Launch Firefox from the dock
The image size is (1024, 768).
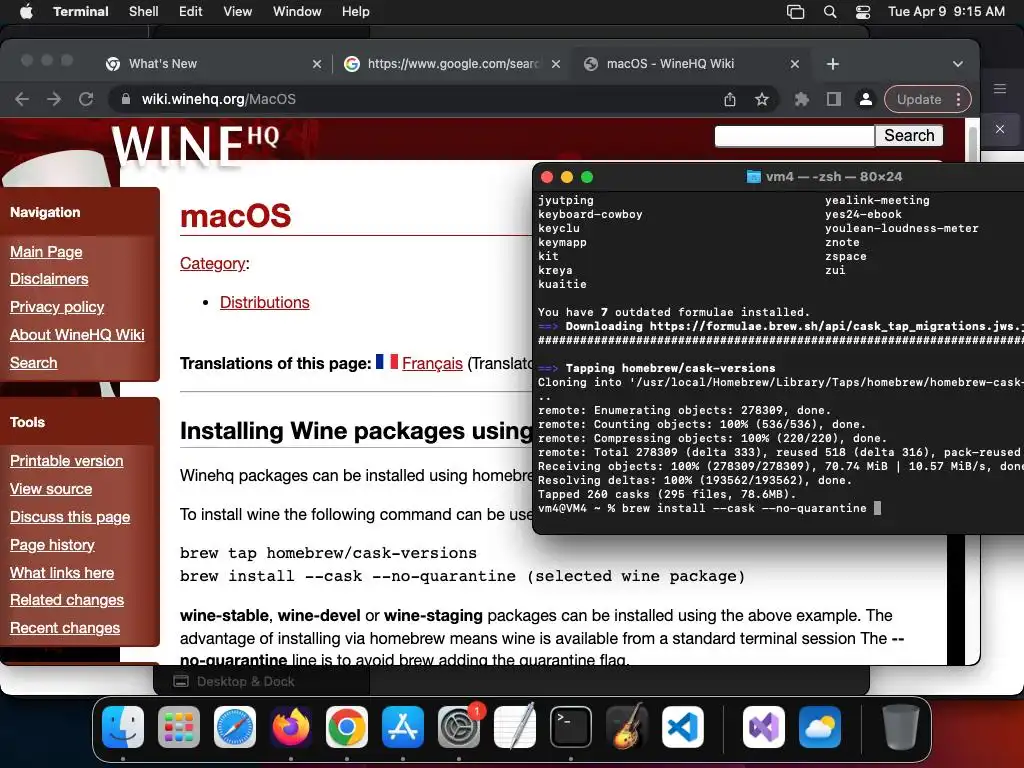click(291, 727)
